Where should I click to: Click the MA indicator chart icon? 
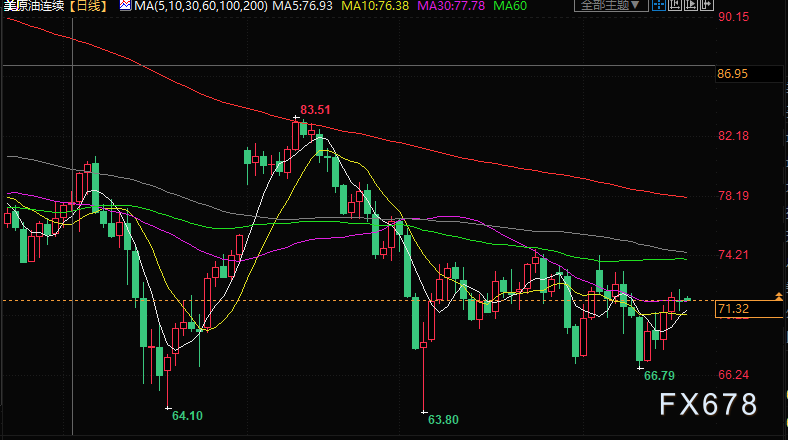125,6
